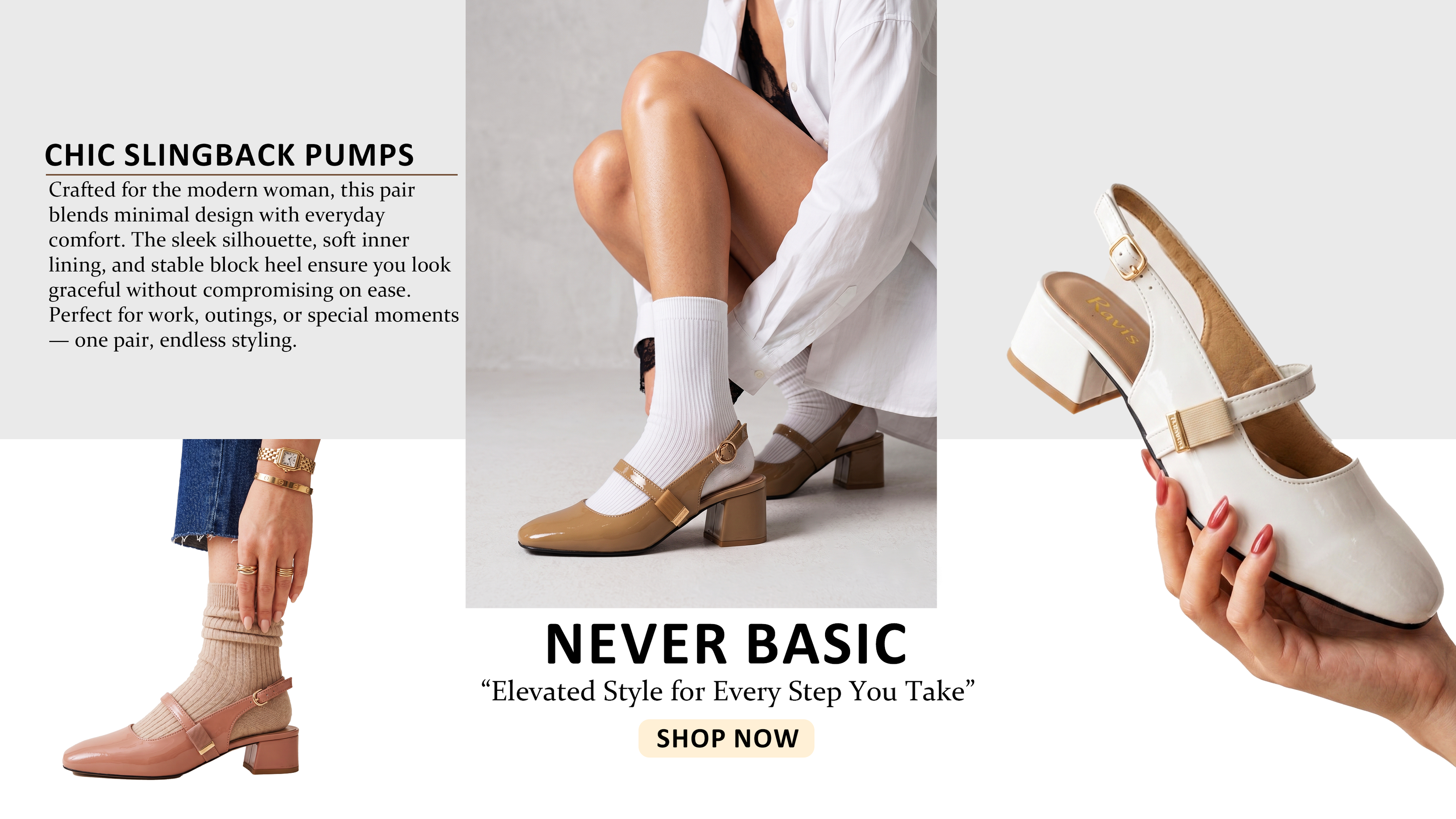
Task: Click the round buckle on tan slingback strap
Action: [726, 452]
